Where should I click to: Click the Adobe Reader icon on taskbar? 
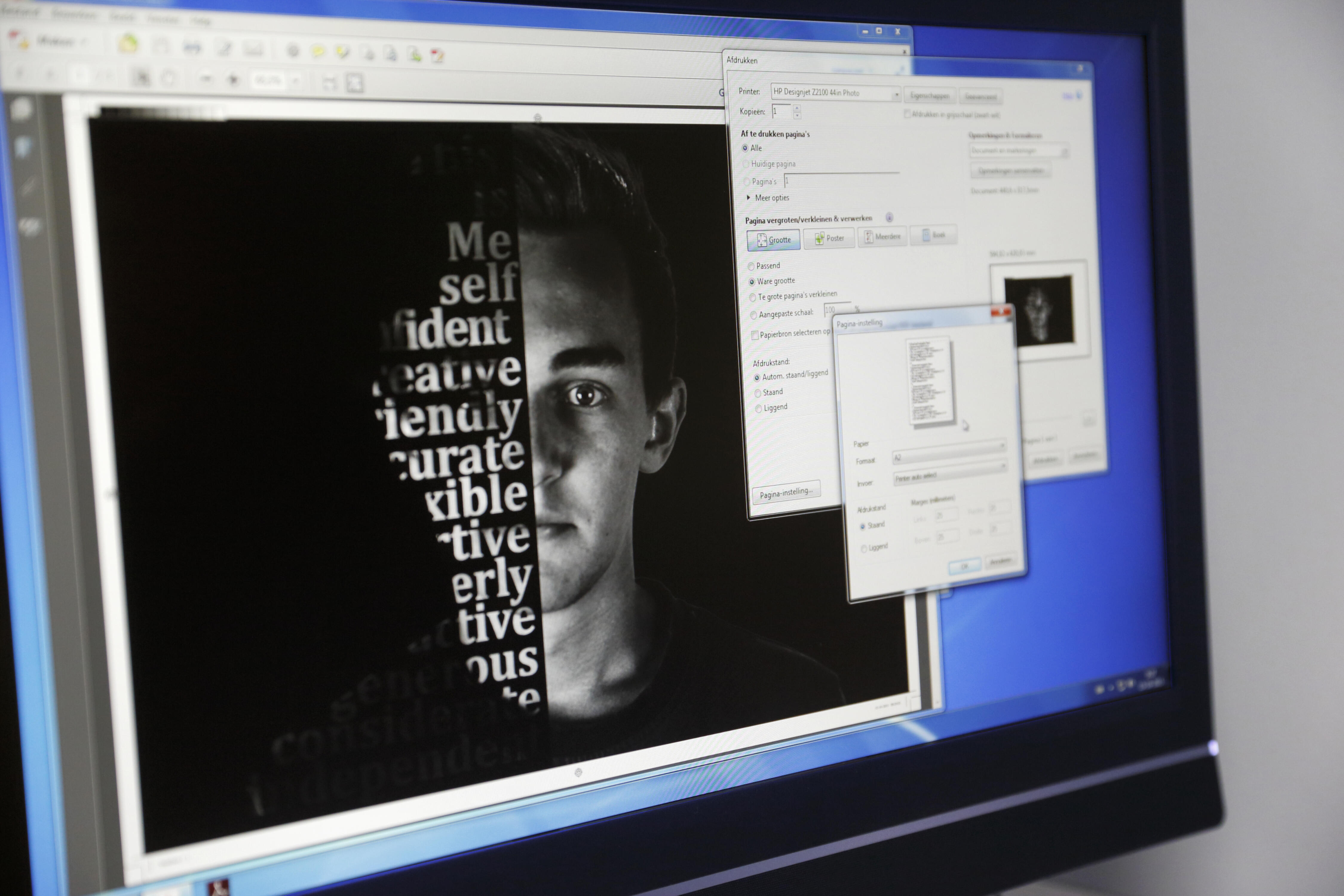[217, 887]
